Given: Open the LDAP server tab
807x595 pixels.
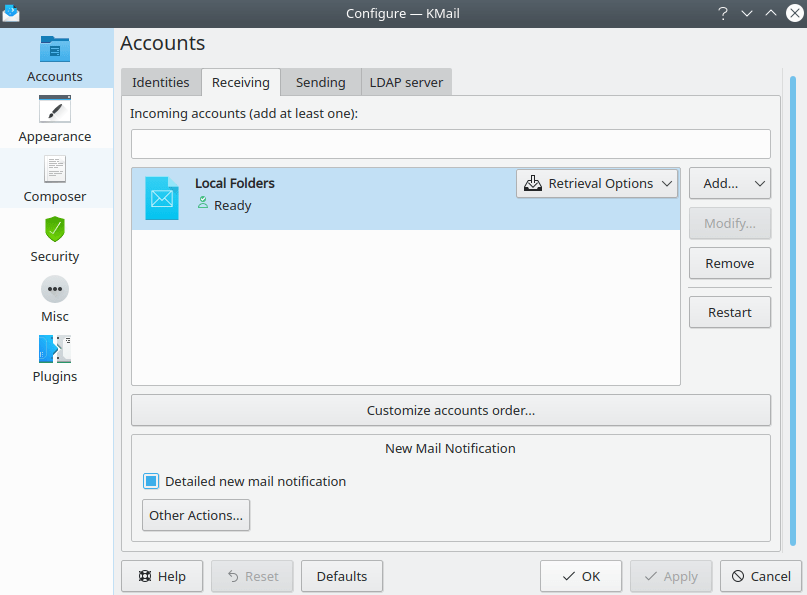Looking at the screenshot, I should (406, 82).
